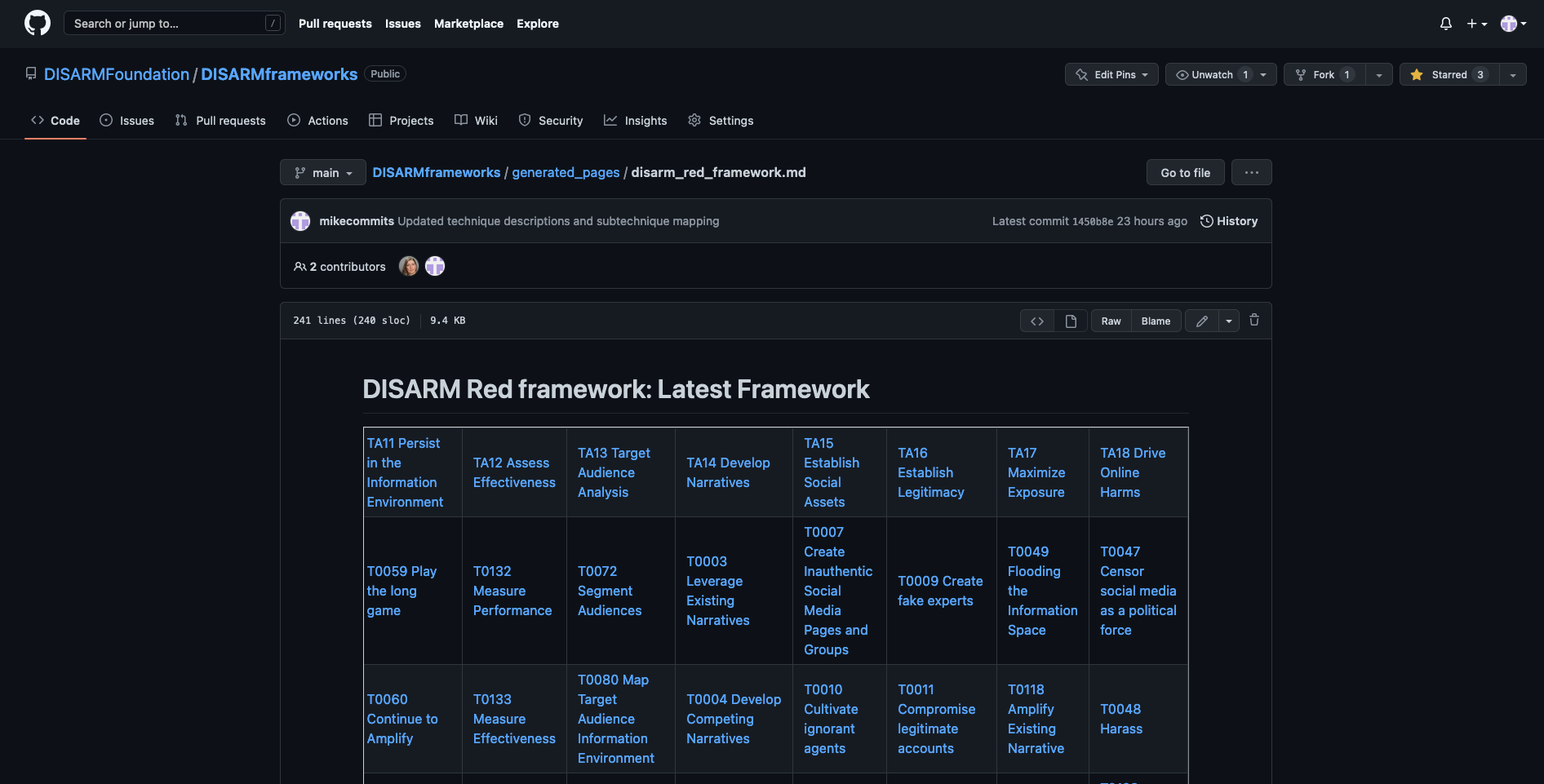Edit this file with the pencil icon

tap(1202, 321)
